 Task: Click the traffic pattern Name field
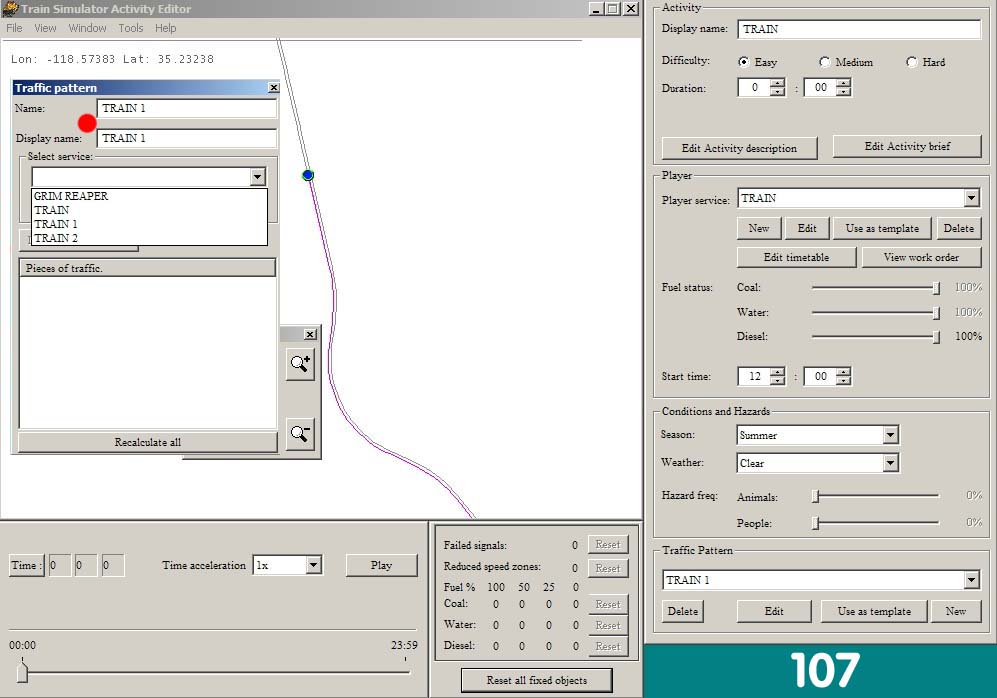coord(187,108)
